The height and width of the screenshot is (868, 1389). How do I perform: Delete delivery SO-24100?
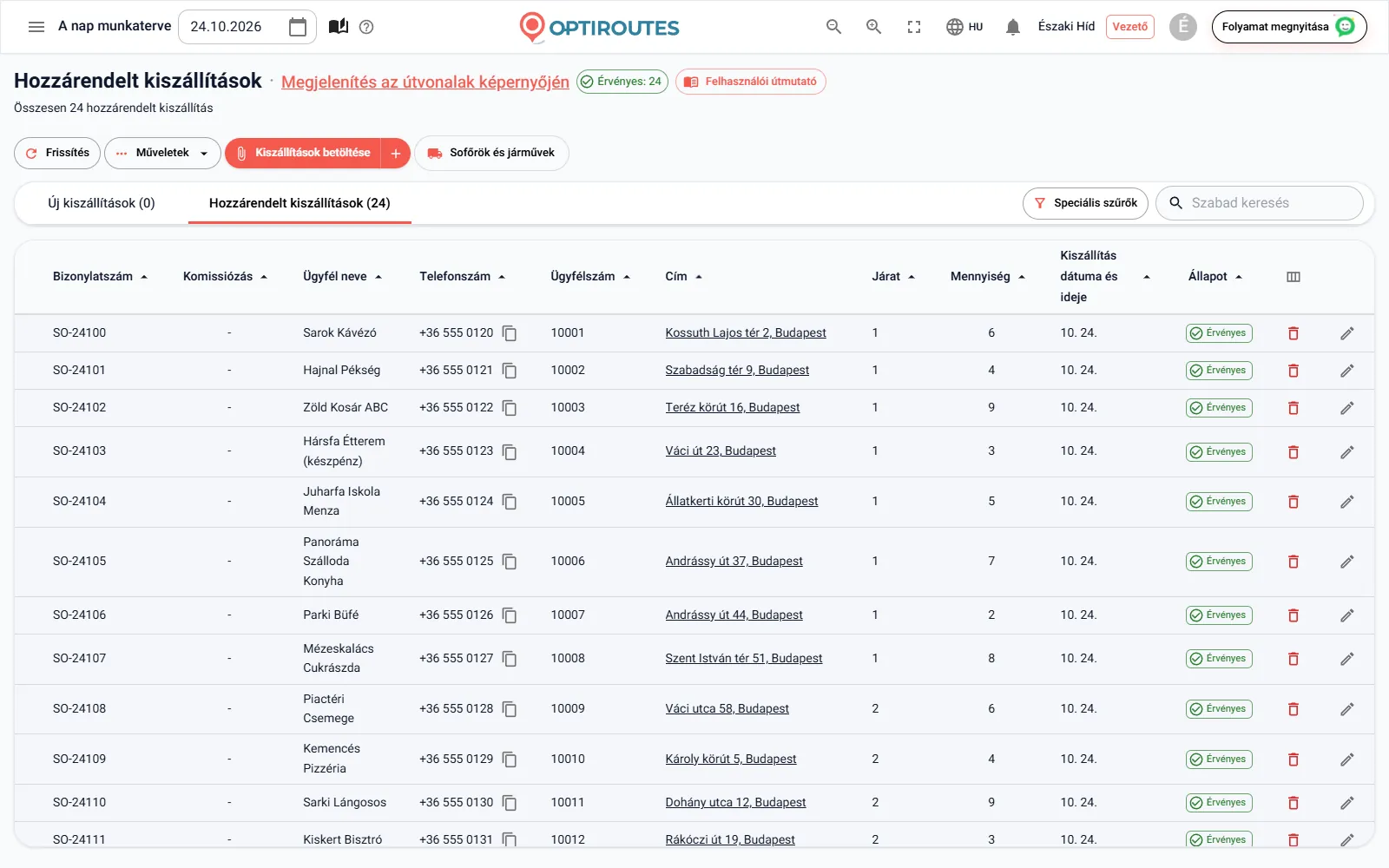coord(1294,333)
